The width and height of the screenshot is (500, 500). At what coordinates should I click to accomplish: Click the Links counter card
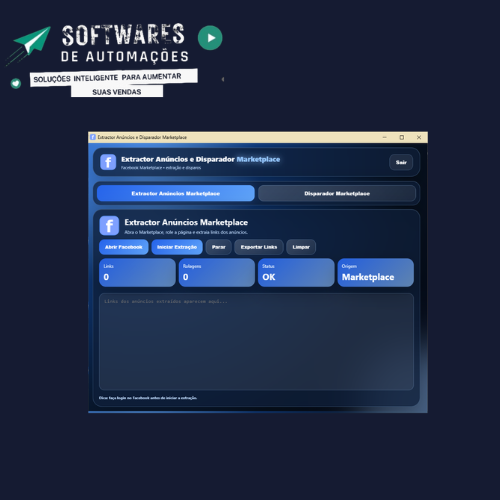pos(137,273)
